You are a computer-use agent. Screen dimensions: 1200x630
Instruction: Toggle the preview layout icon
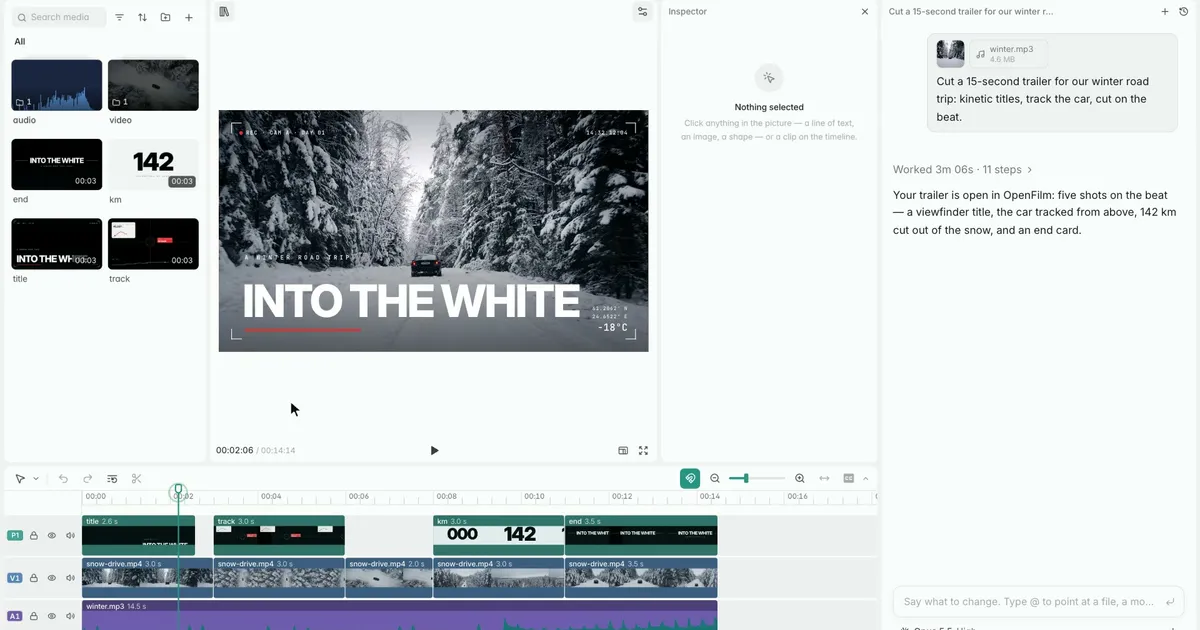pos(623,451)
